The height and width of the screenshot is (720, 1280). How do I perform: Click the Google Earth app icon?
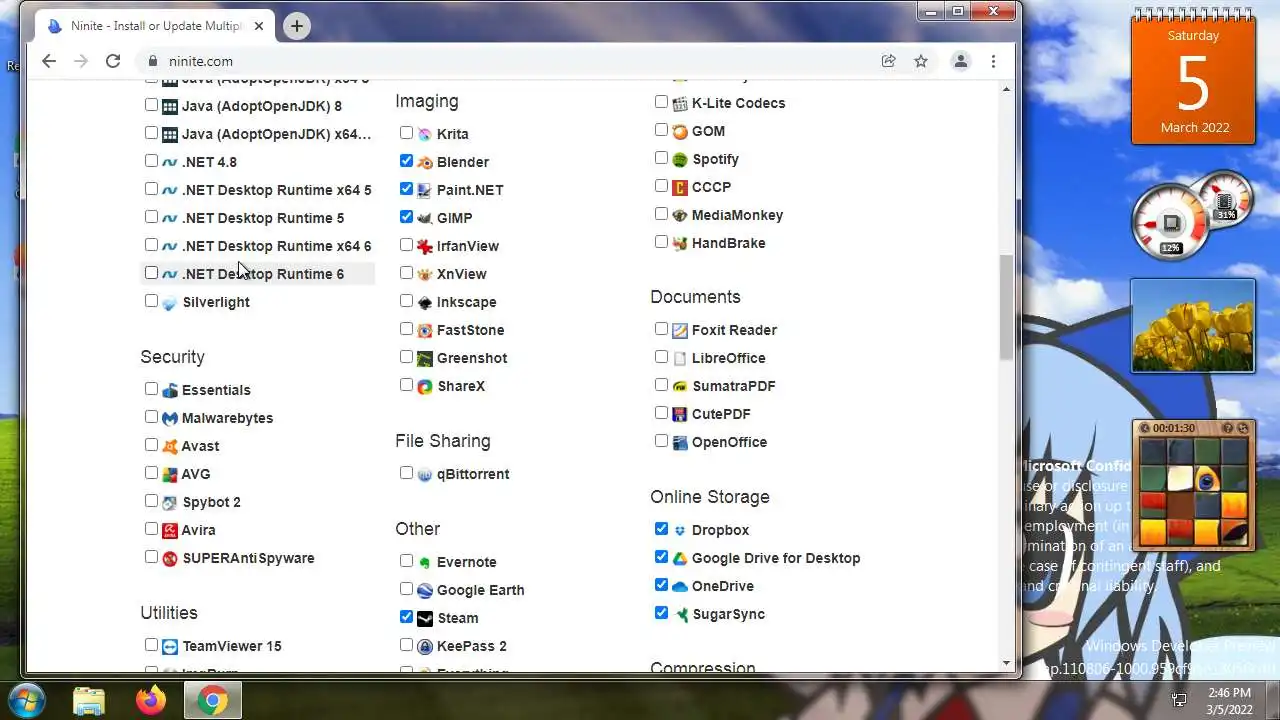[425, 590]
